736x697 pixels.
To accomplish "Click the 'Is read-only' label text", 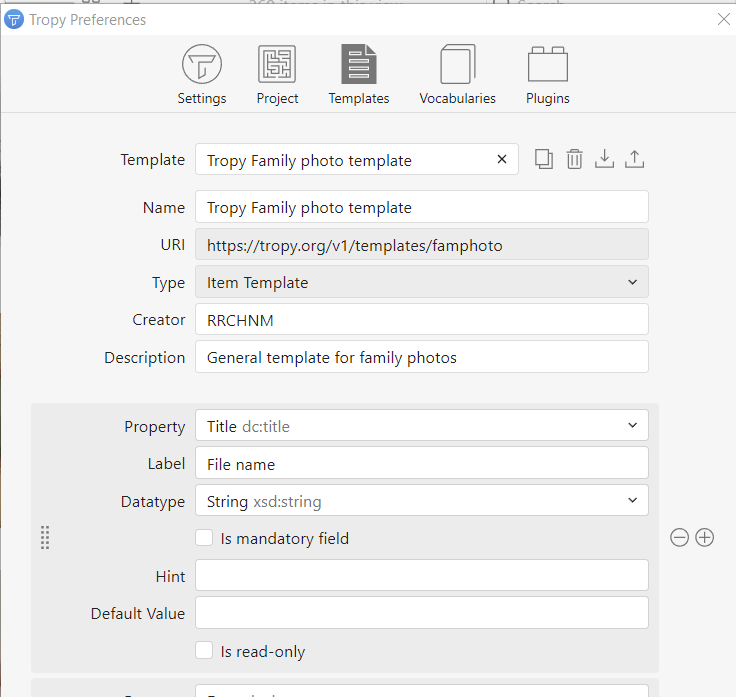I will pos(263,651).
